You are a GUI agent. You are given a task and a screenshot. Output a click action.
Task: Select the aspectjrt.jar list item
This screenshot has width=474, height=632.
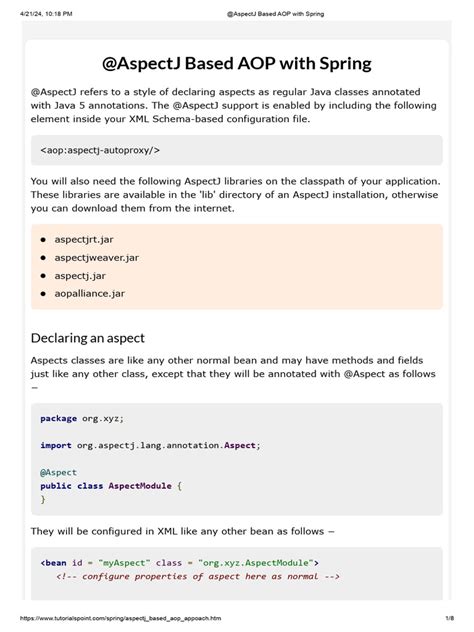(x=84, y=239)
